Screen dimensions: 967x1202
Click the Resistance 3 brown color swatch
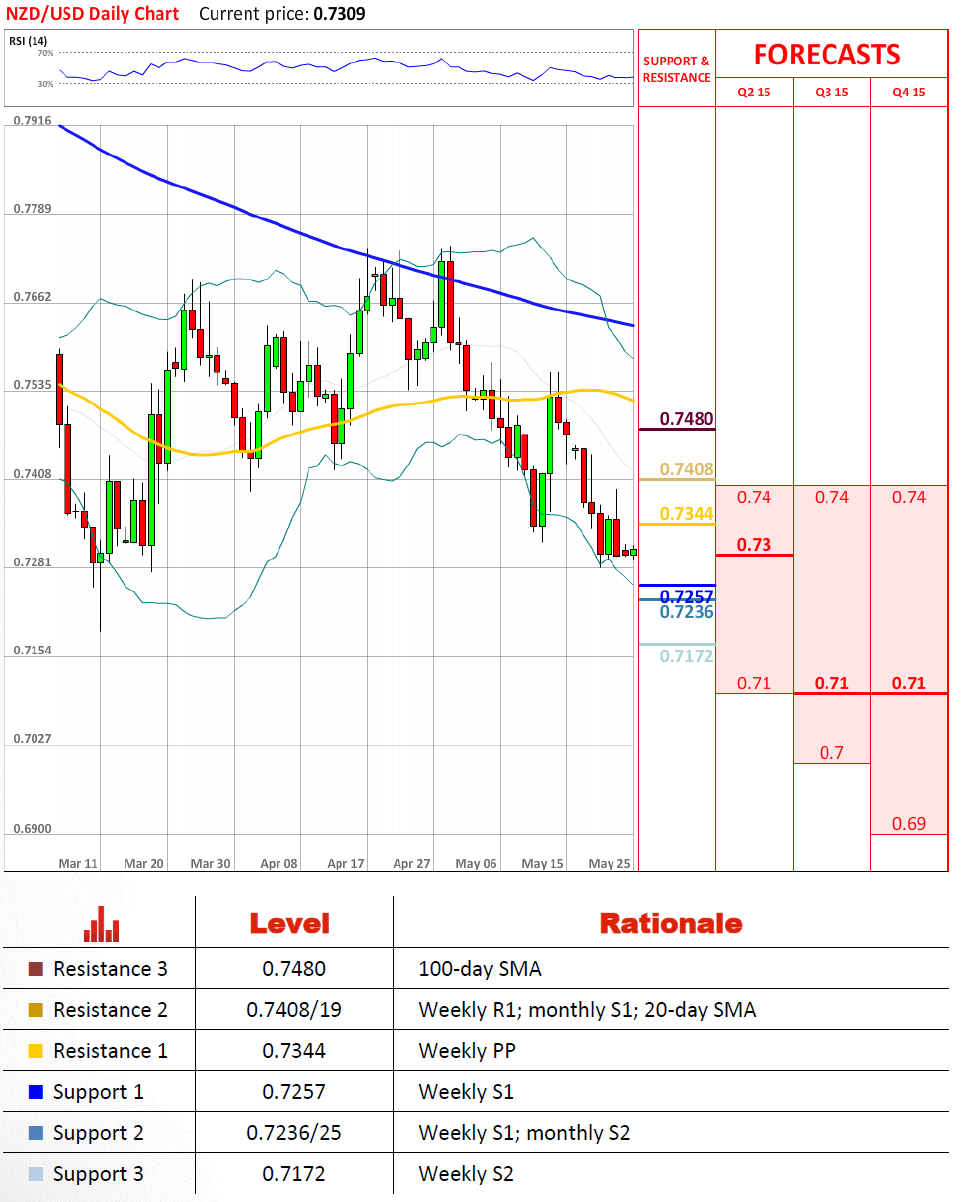click(36, 969)
